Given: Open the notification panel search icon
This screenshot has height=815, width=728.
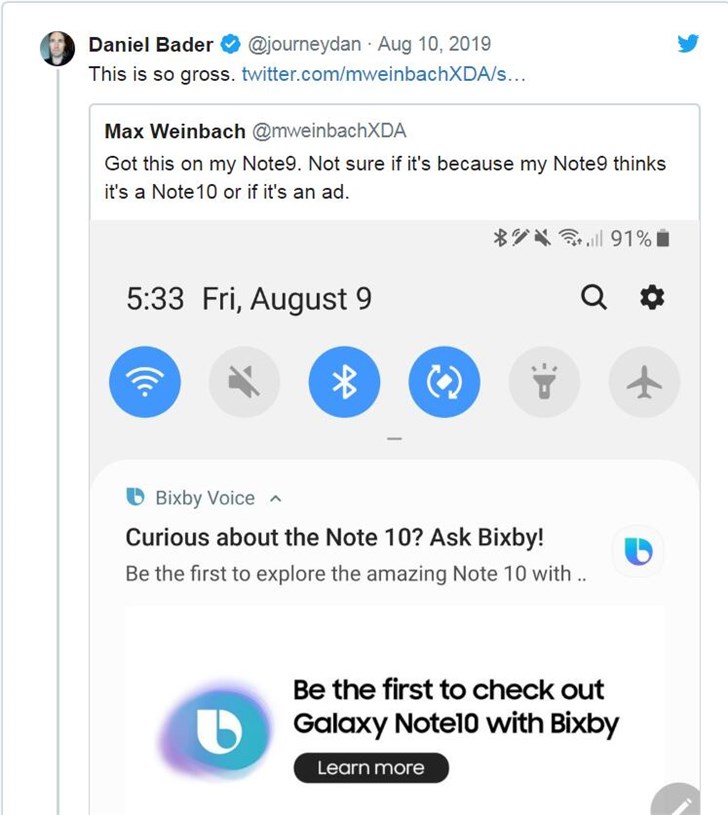Looking at the screenshot, I should [594, 297].
